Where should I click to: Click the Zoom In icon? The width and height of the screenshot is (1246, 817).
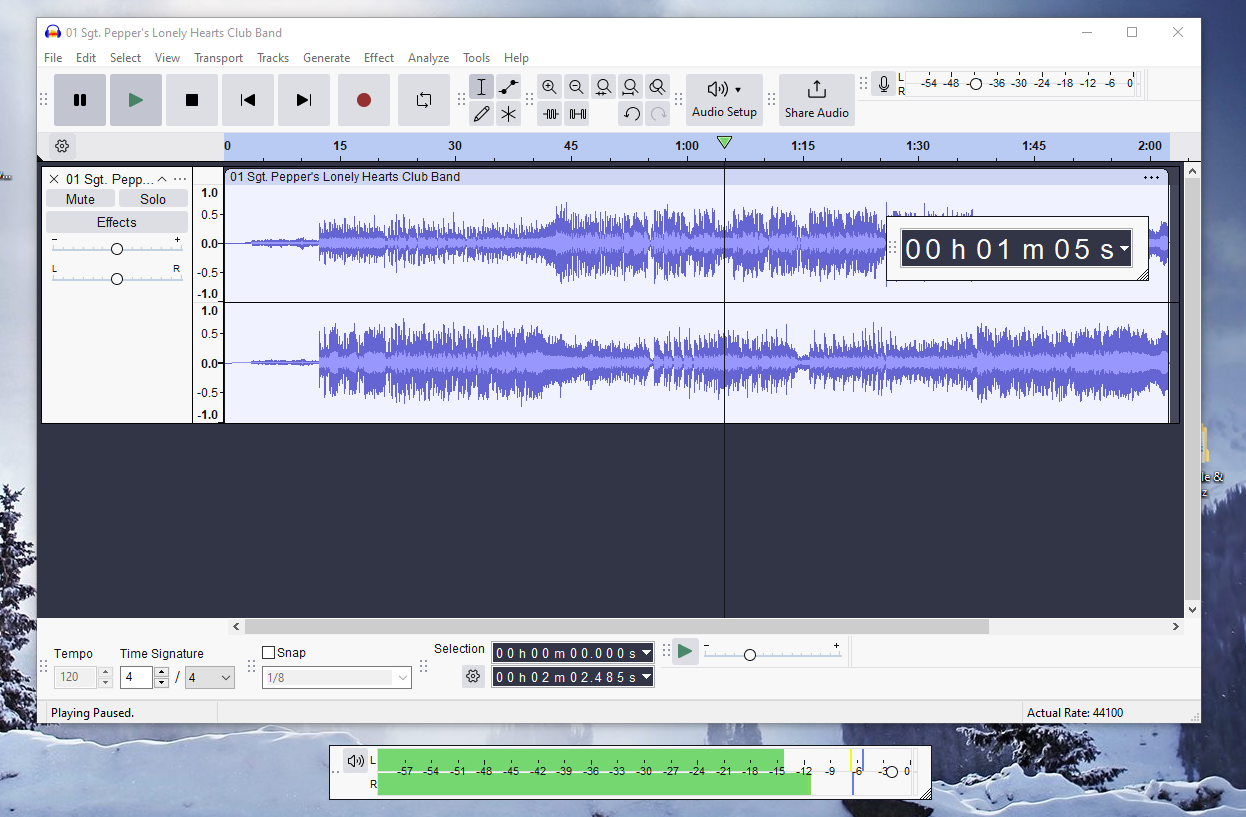(x=549, y=87)
